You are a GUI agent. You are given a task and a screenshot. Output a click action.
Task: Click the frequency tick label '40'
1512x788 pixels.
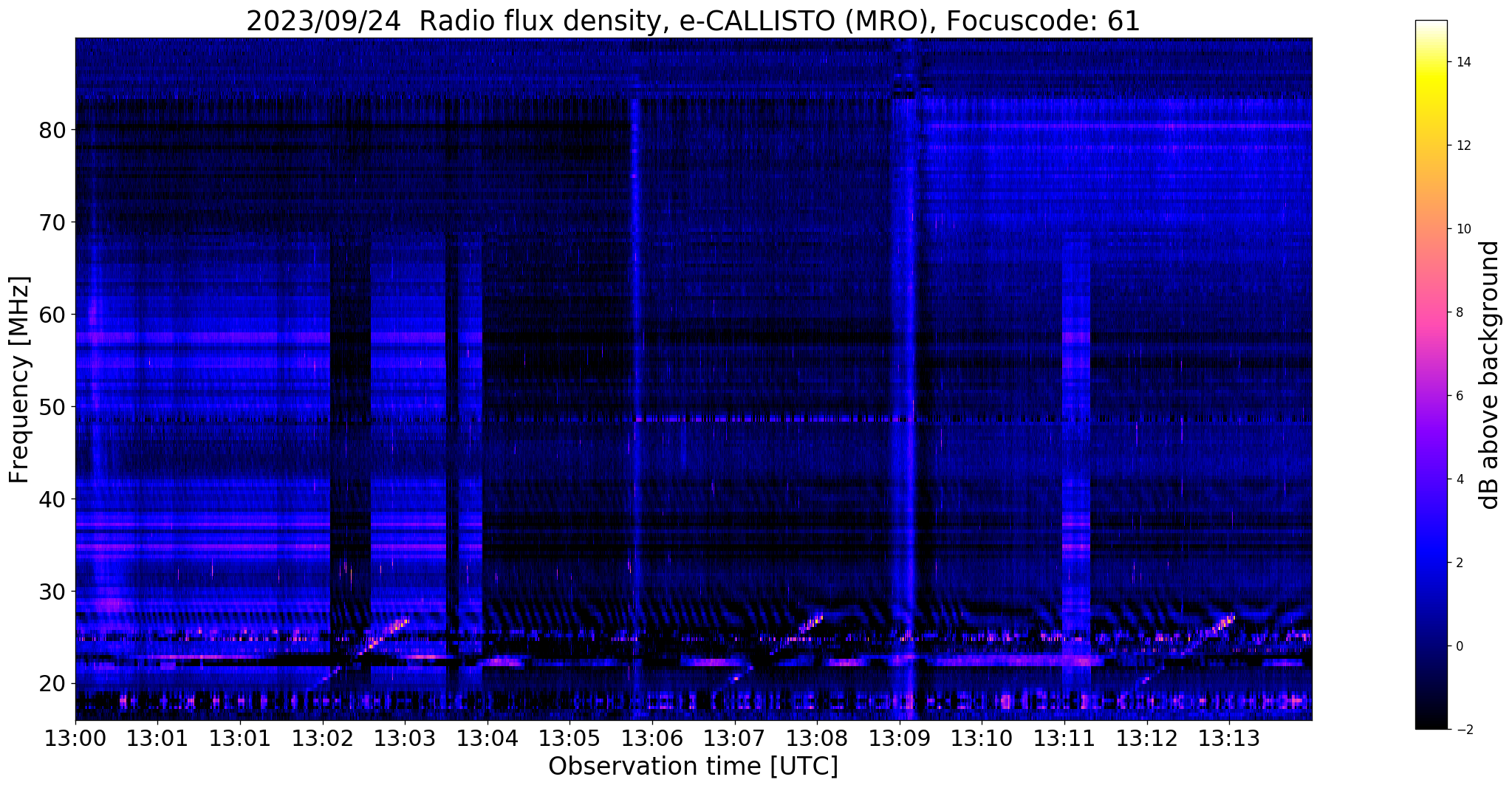pyautogui.click(x=52, y=499)
